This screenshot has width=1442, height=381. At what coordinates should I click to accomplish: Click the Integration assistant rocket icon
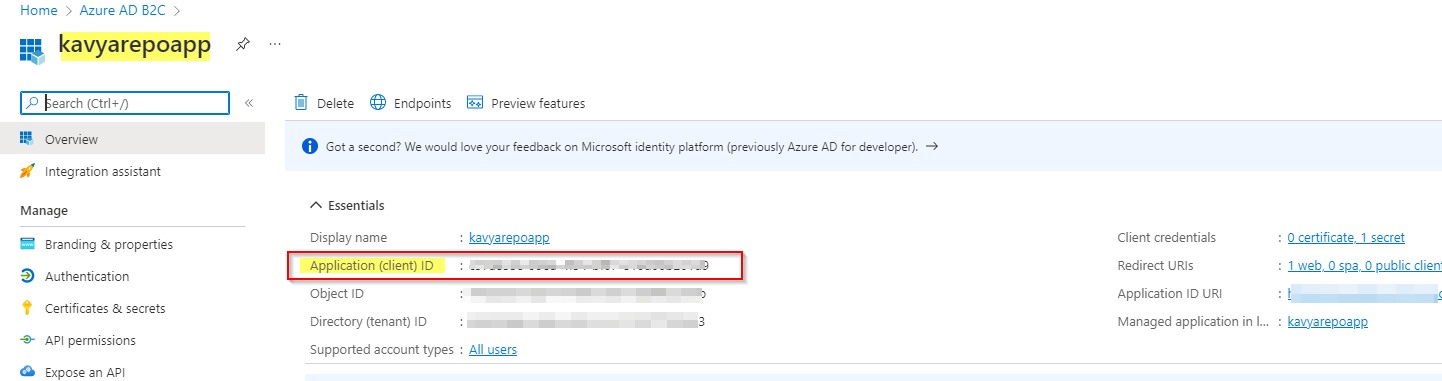pyautogui.click(x=27, y=171)
